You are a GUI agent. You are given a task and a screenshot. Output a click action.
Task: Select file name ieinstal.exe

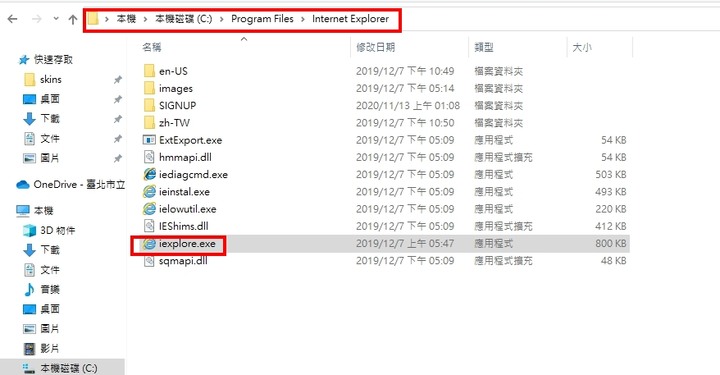point(184,192)
